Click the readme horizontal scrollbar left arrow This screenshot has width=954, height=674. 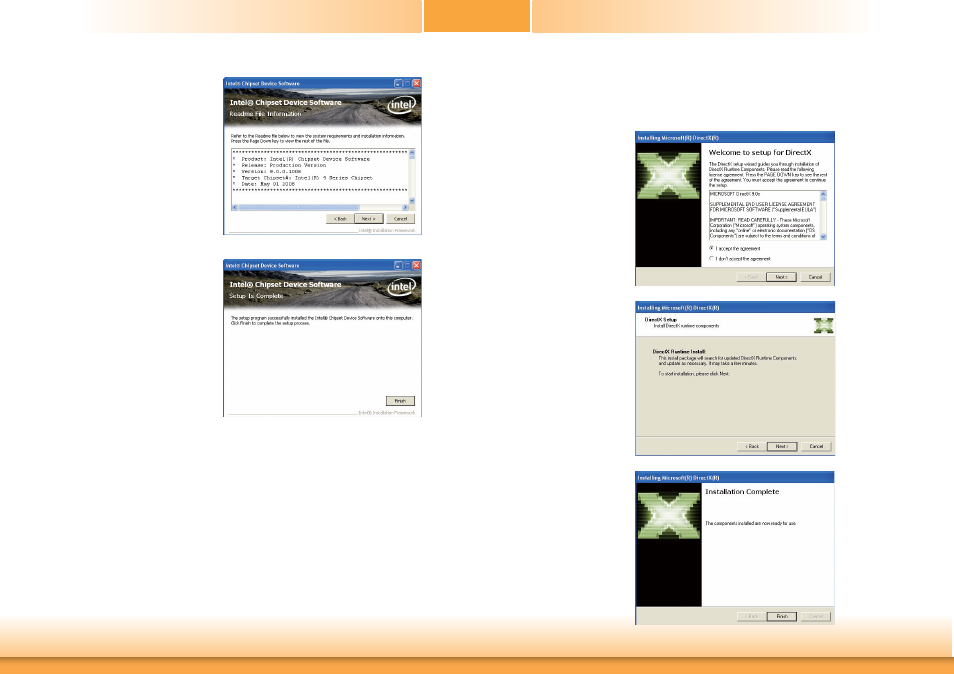(235, 207)
